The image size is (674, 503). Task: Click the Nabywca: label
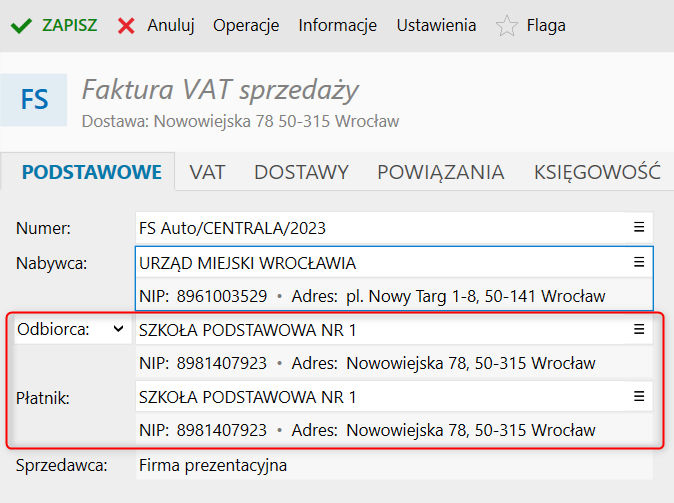[x=51, y=263]
